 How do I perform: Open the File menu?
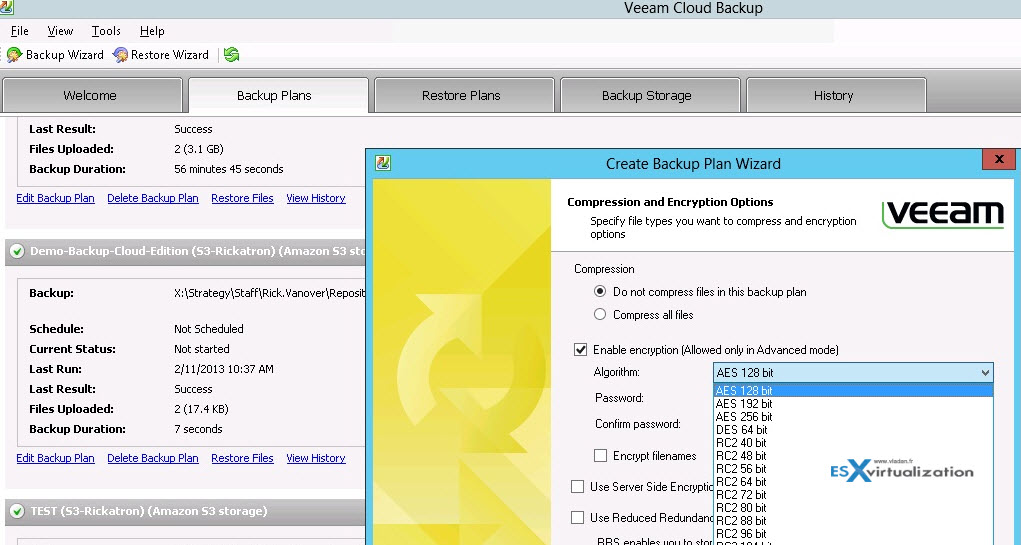tap(20, 31)
